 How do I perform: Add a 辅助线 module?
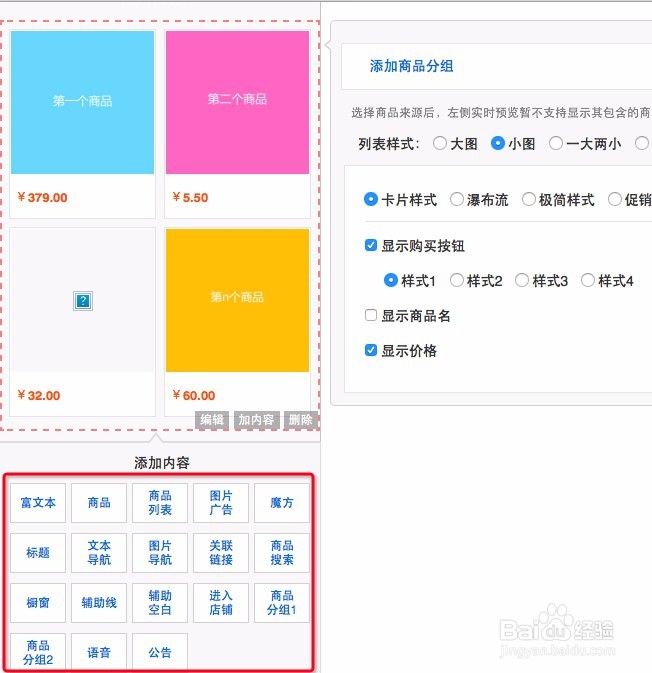point(99,603)
